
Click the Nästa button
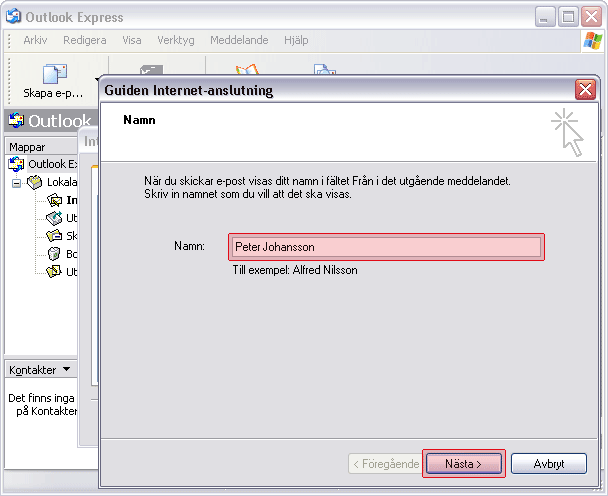tap(462, 464)
